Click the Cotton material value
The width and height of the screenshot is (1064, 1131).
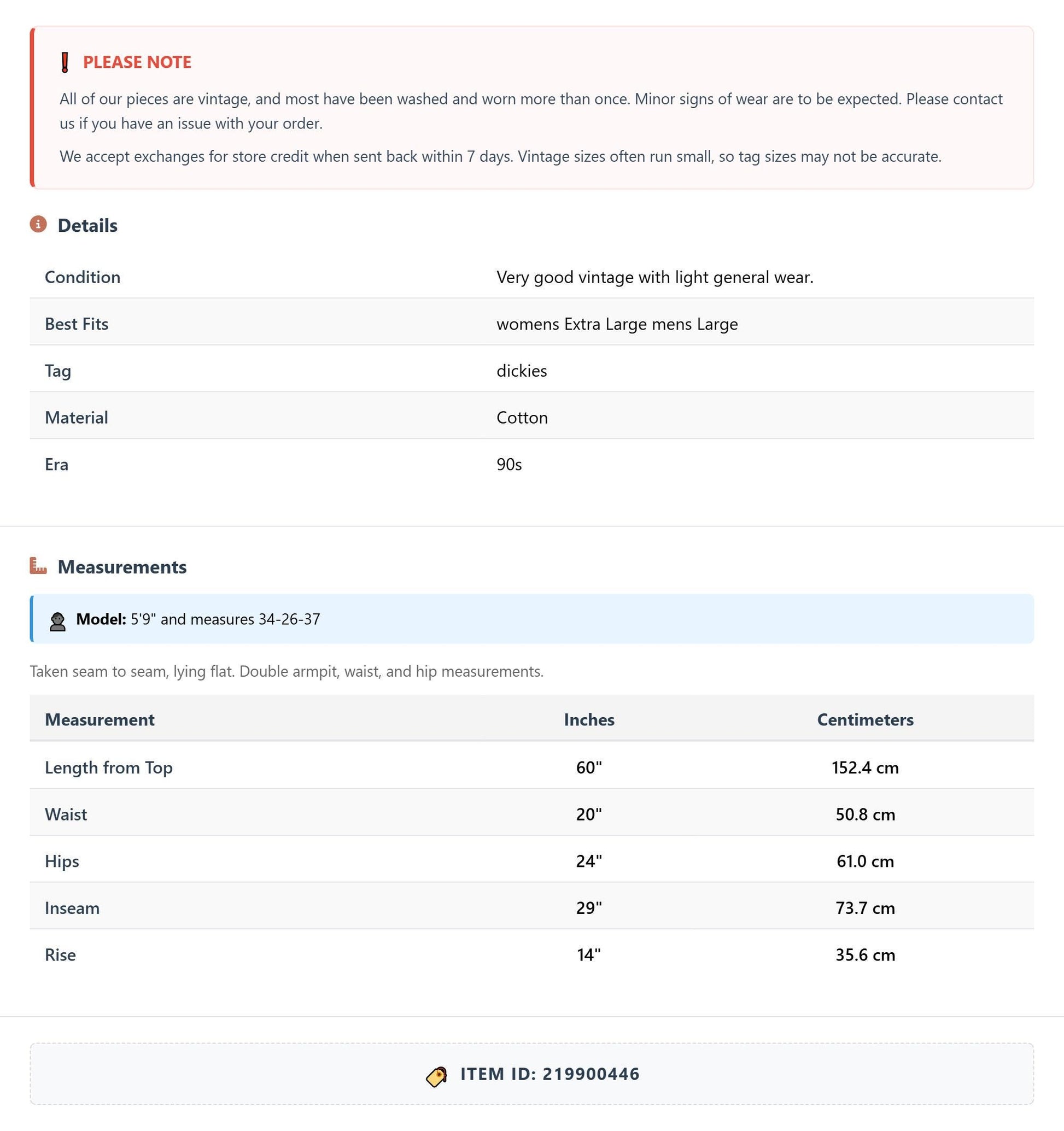522,418
